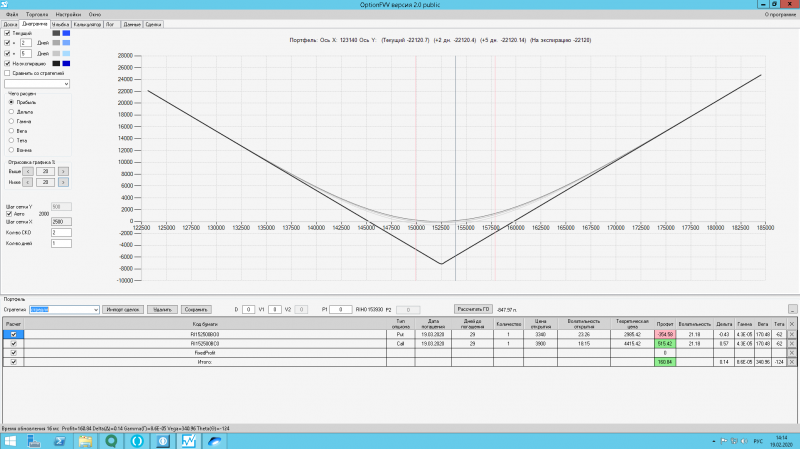Screen dimensions: 800x449
Task: Remove the Call option row with X
Action: point(791,343)
